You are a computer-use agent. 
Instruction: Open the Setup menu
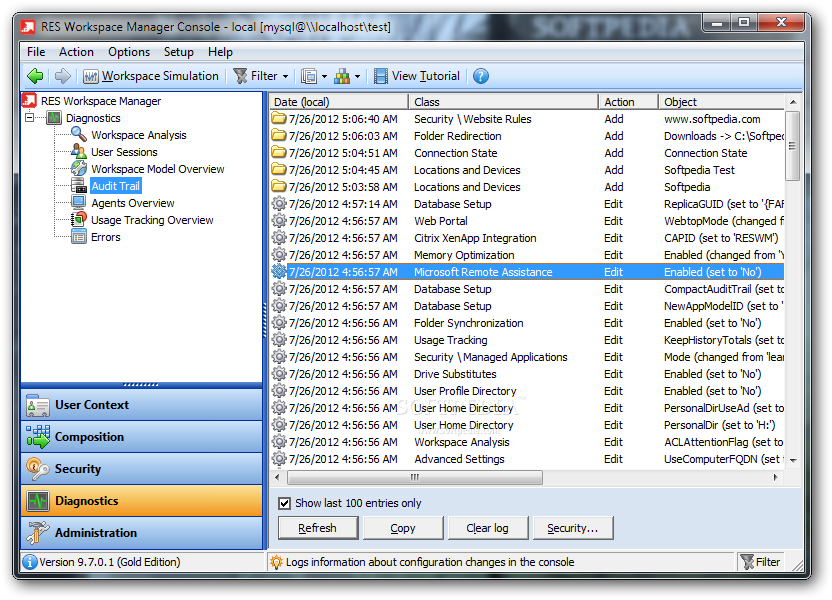tap(178, 52)
